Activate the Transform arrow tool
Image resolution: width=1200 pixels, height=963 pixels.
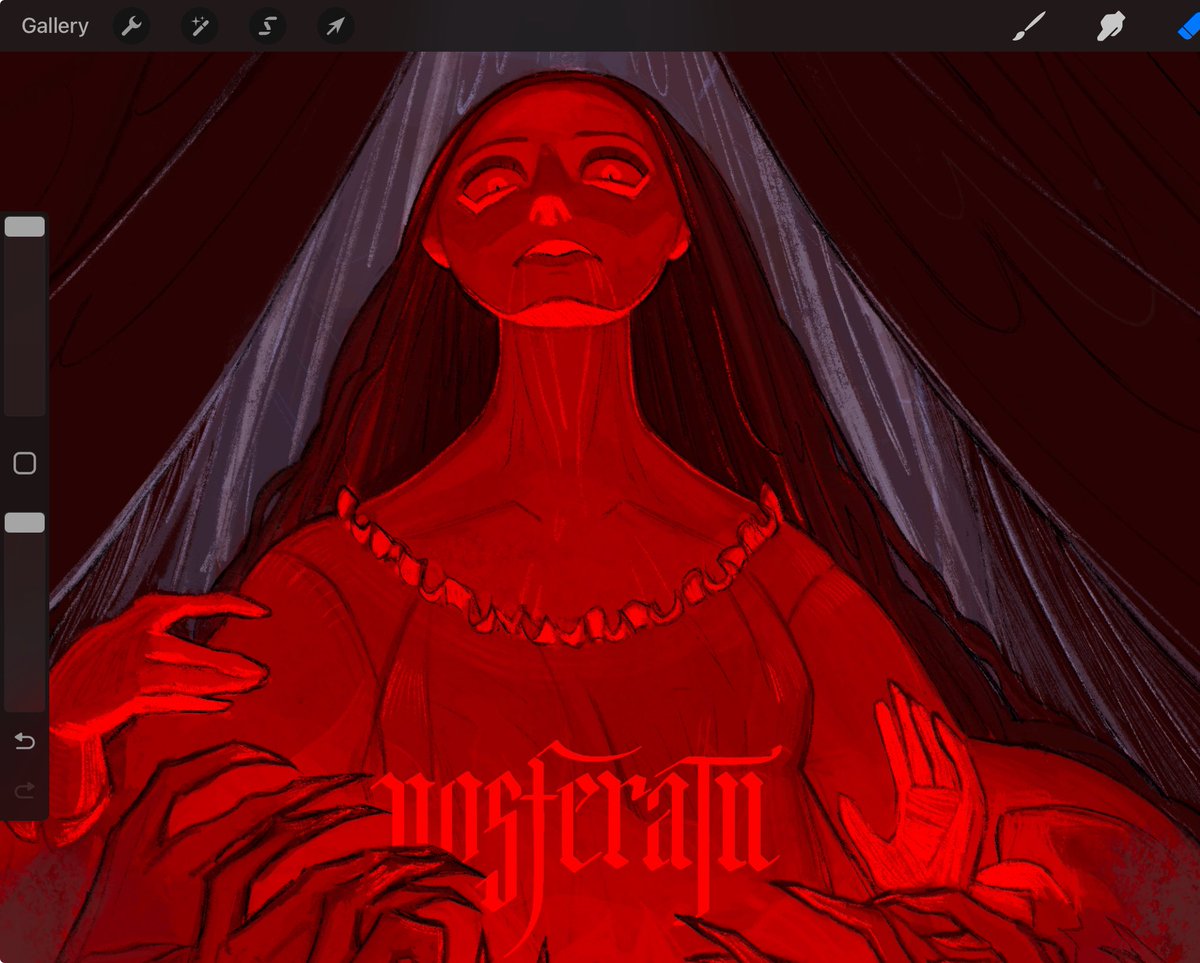(x=335, y=26)
